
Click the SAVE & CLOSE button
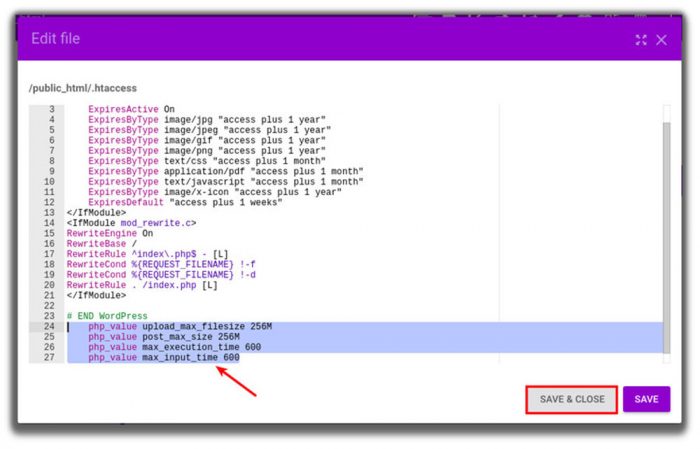(571, 399)
